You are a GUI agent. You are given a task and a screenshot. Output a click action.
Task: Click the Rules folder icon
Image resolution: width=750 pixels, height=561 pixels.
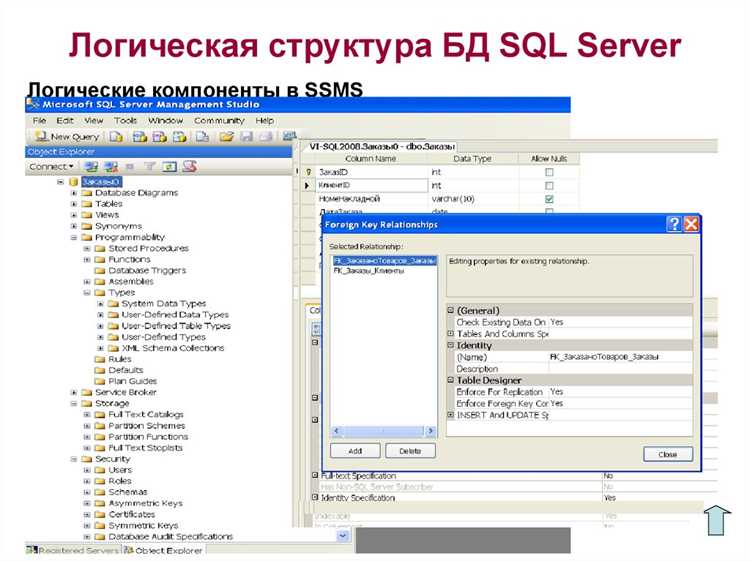coord(100,359)
